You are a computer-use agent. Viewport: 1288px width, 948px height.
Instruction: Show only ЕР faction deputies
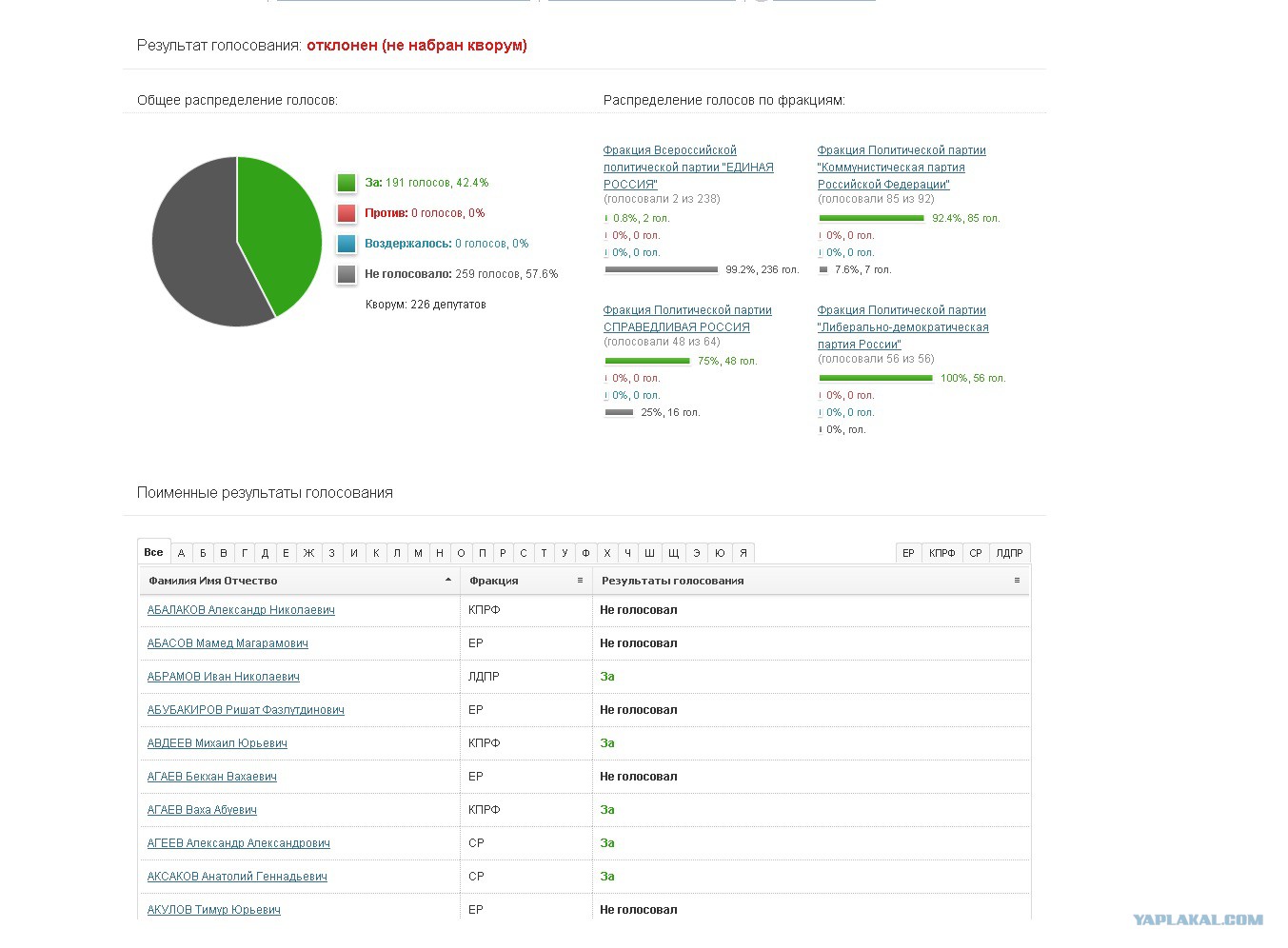point(908,553)
